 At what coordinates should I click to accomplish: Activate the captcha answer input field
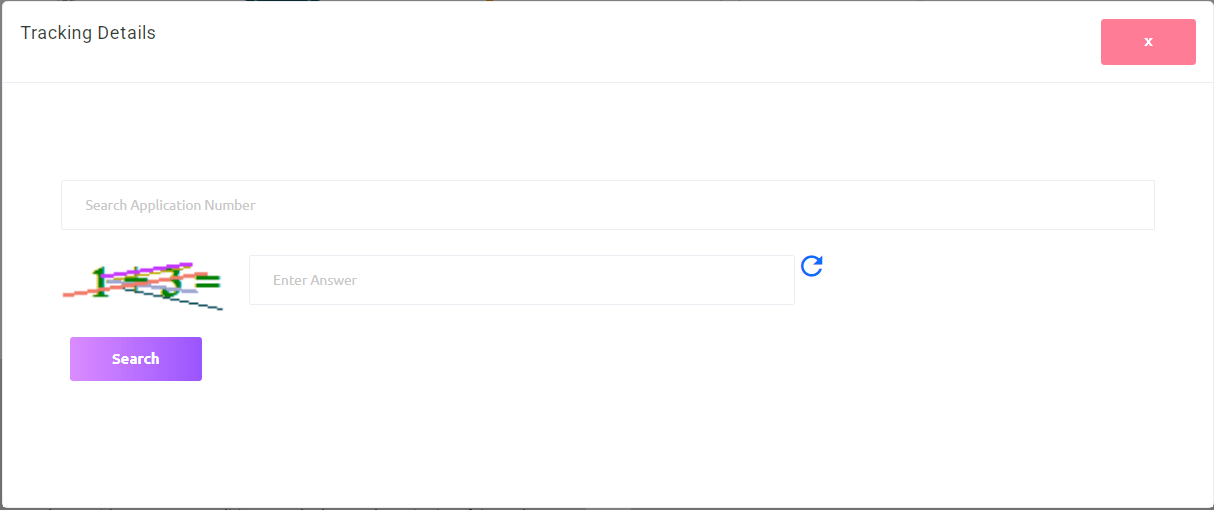[521, 280]
